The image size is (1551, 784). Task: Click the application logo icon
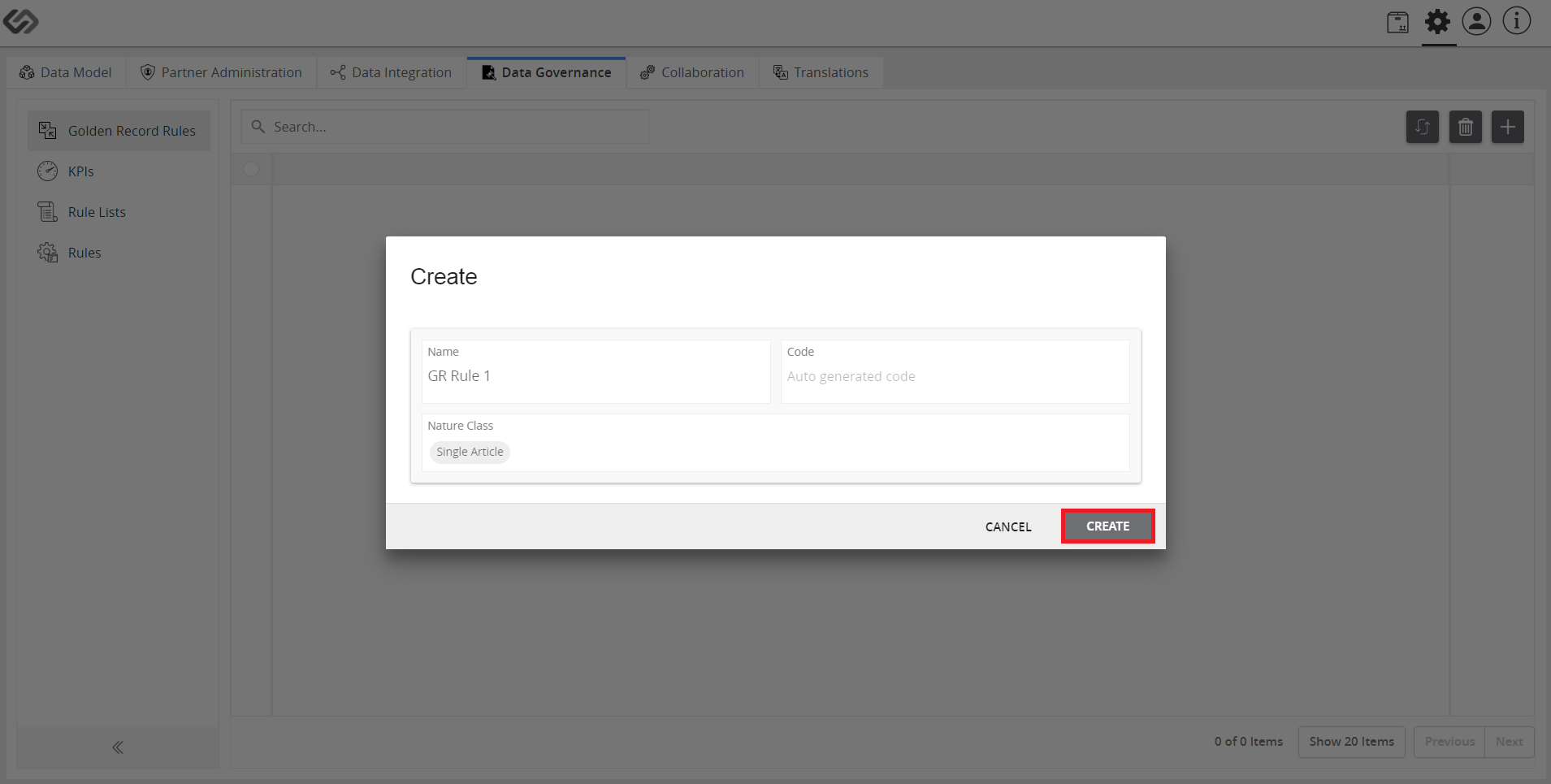pos(20,22)
